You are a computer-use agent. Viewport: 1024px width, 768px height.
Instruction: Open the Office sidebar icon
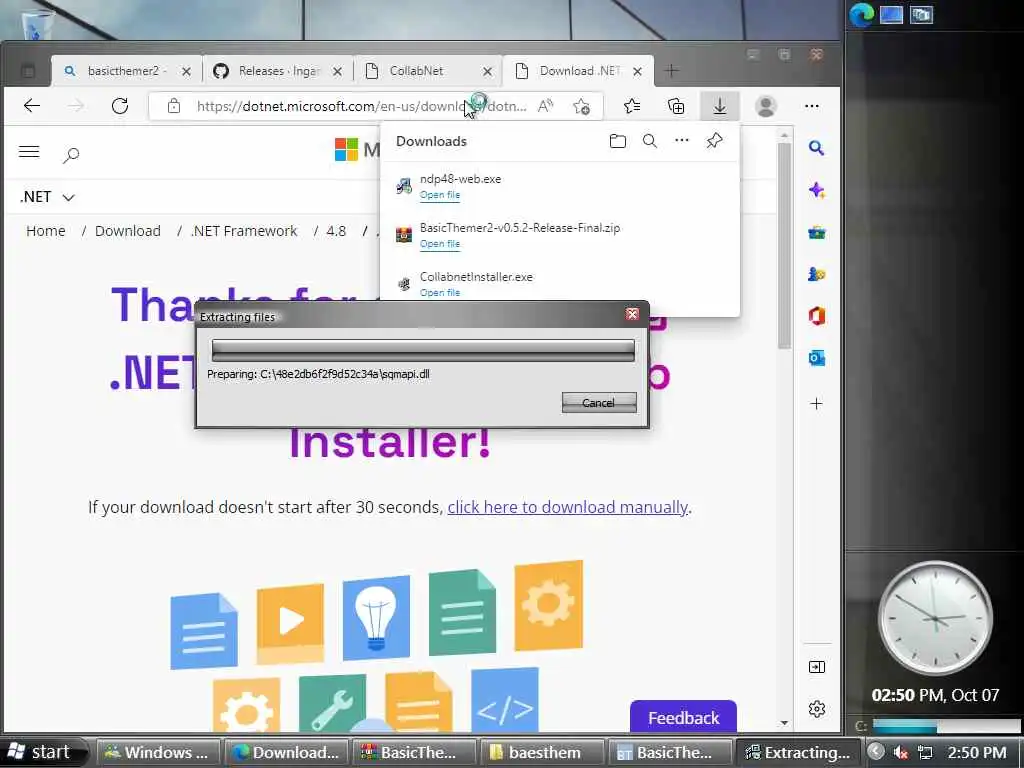click(x=816, y=316)
